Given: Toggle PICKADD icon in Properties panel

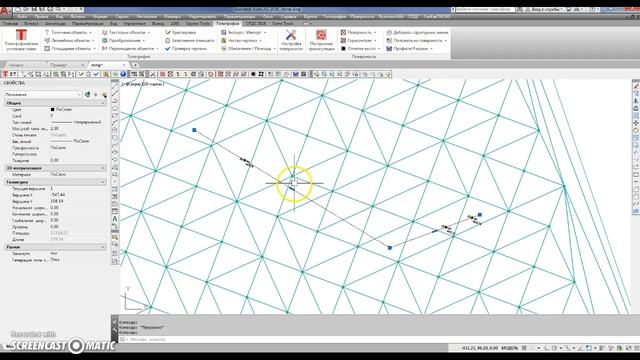Looking at the screenshot, I should tap(87, 94).
